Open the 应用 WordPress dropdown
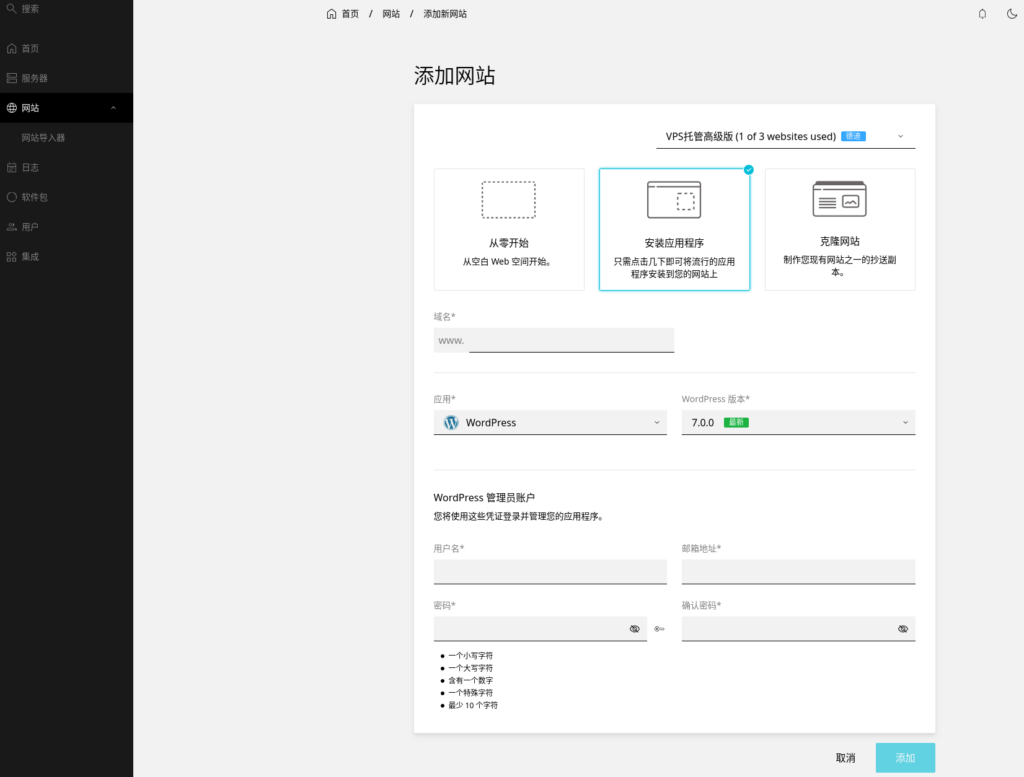The image size is (1024, 777). tap(550, 422)
